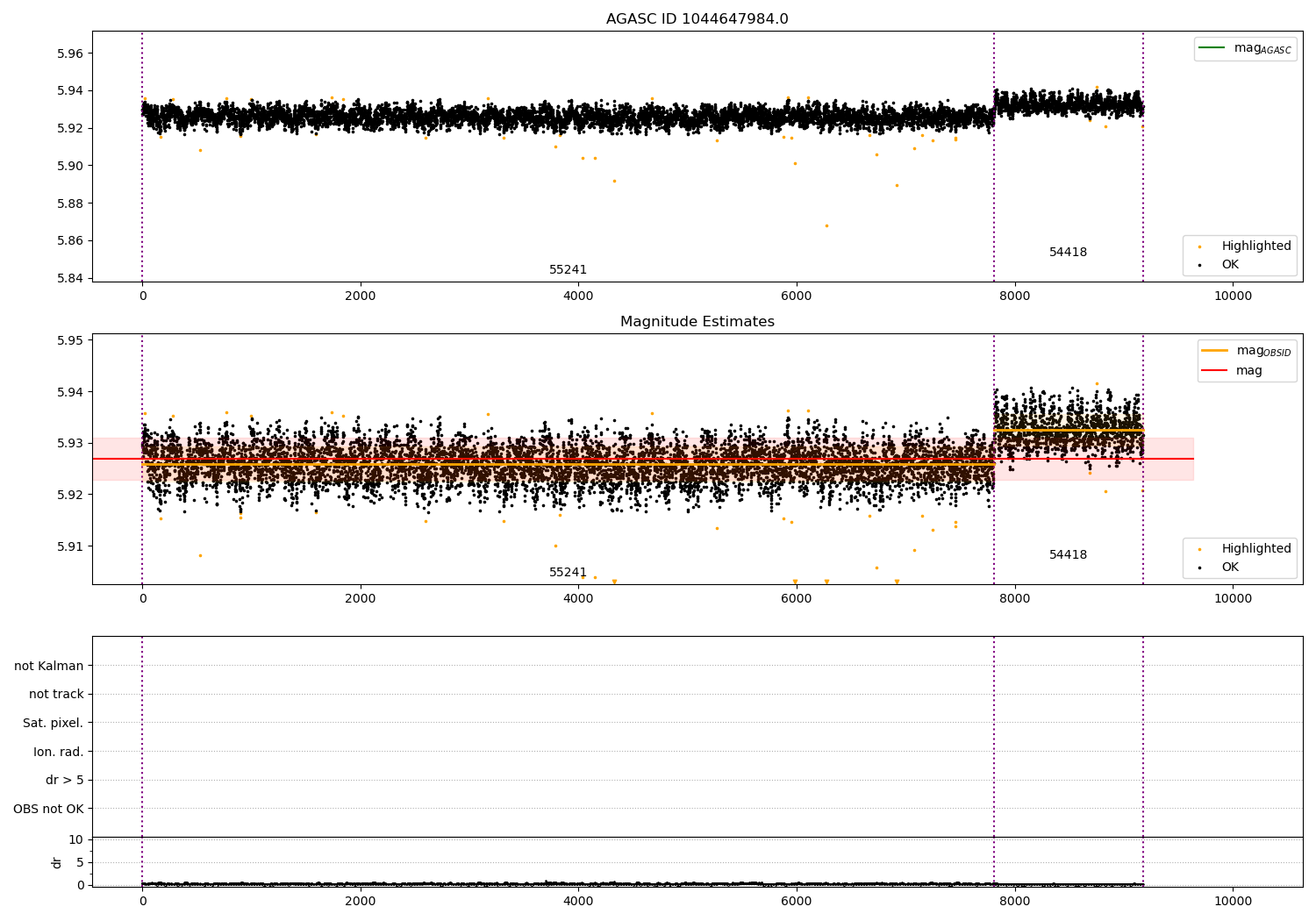Click the 'AGASC ID 1044647984.0' plot title
Viewport: 1316px width, 921px height.
tap(697, 19)
